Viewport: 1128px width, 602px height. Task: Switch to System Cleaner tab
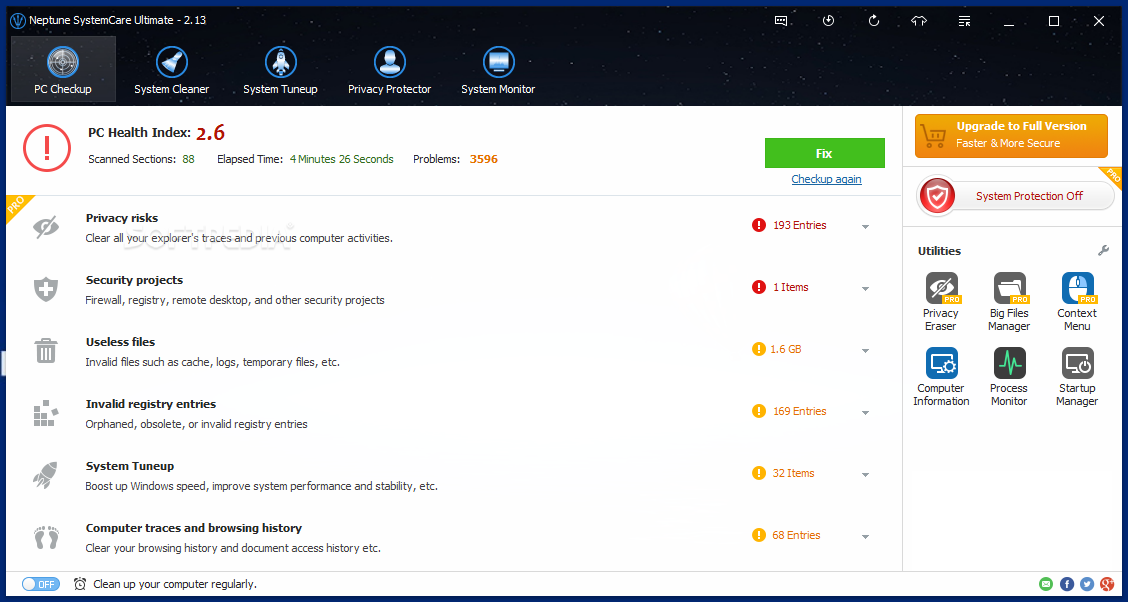click(171, 68)
